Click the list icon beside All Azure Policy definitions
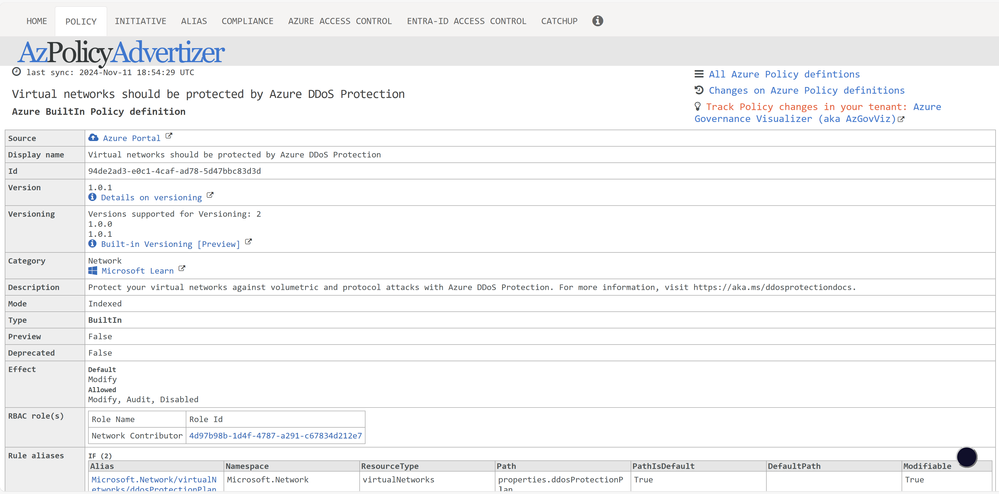Screen dimensions: 999x494 (x=699, y=74)
